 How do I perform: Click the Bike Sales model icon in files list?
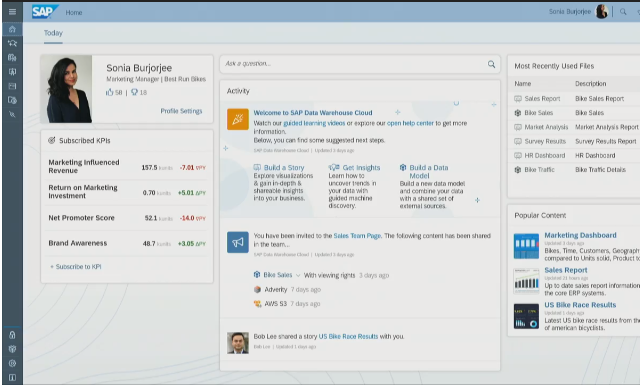click(x=518, y=113)
